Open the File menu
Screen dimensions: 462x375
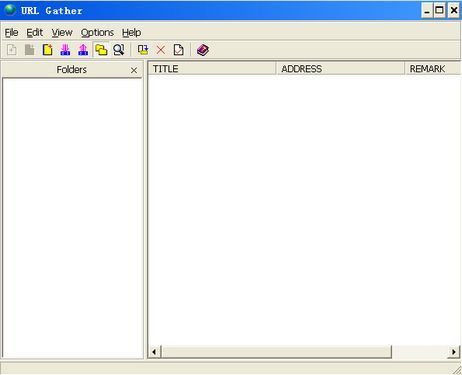point(11,33)
